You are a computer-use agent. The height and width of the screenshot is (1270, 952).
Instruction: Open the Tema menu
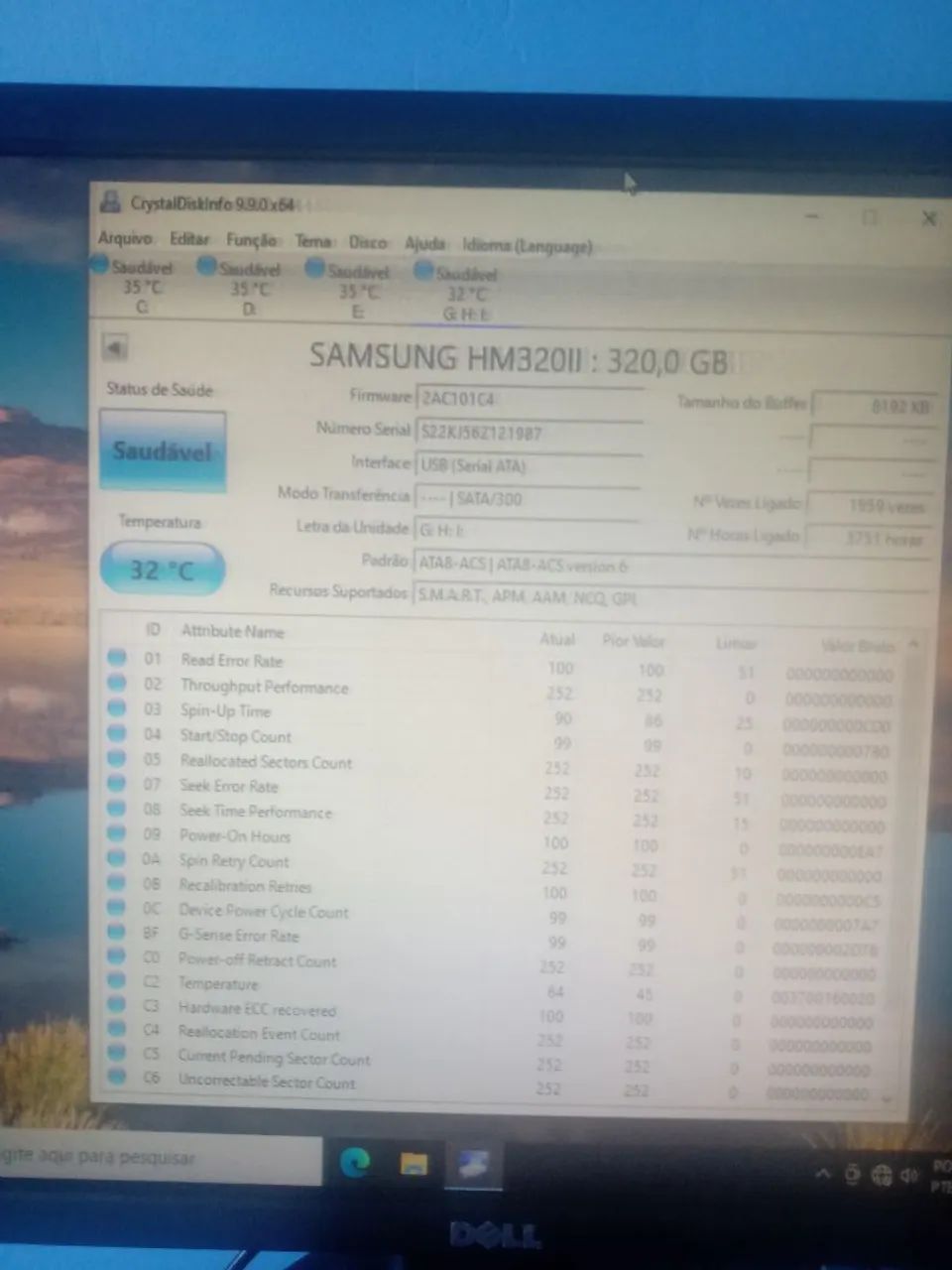coord(312,241)
